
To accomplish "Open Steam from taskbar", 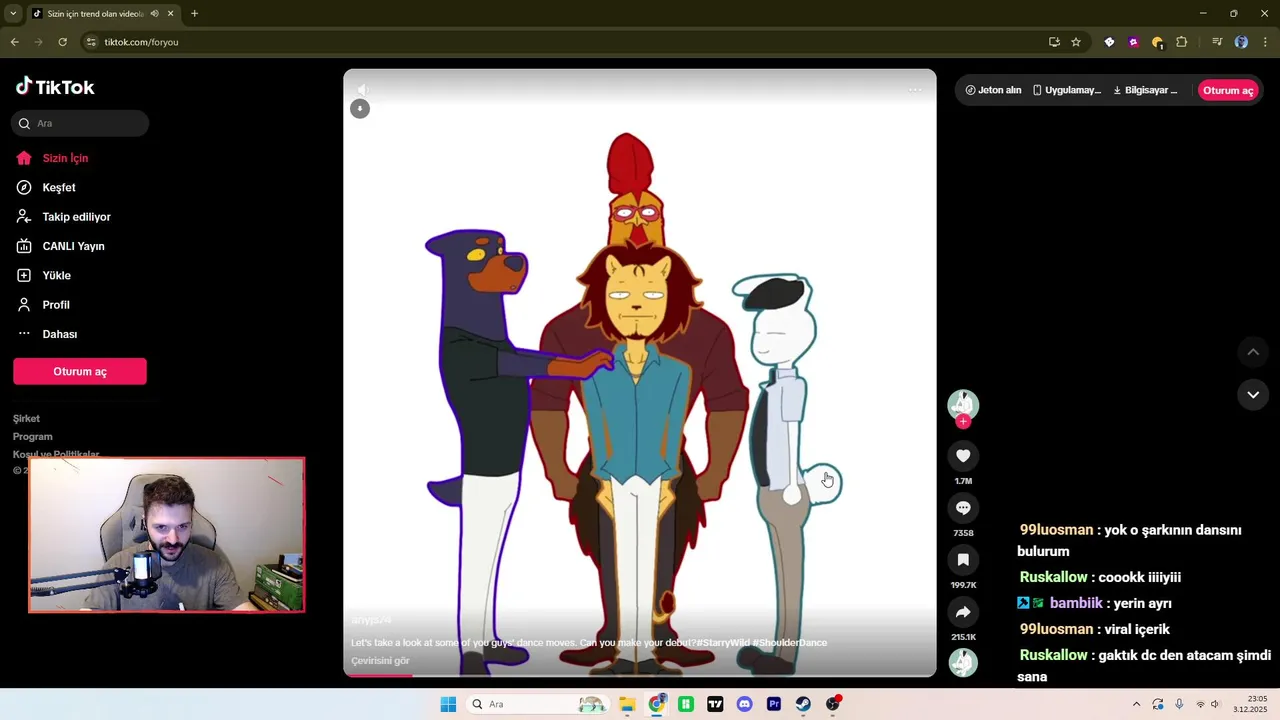I will click(x=803, y=704).
